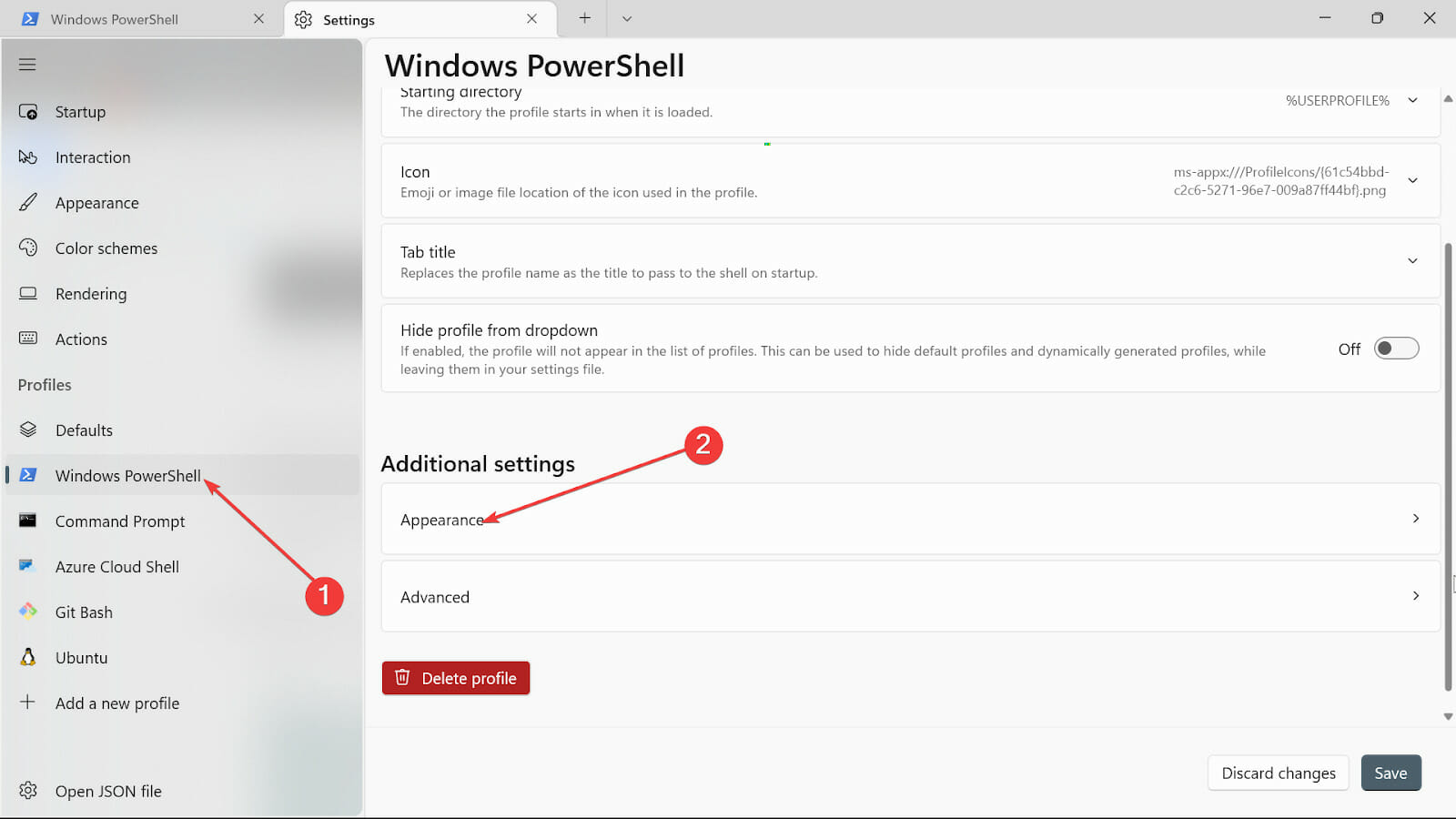Click the %USERPROFILE% value
Viewport: 1456px width, 819px height.
tap(1337, 100)
